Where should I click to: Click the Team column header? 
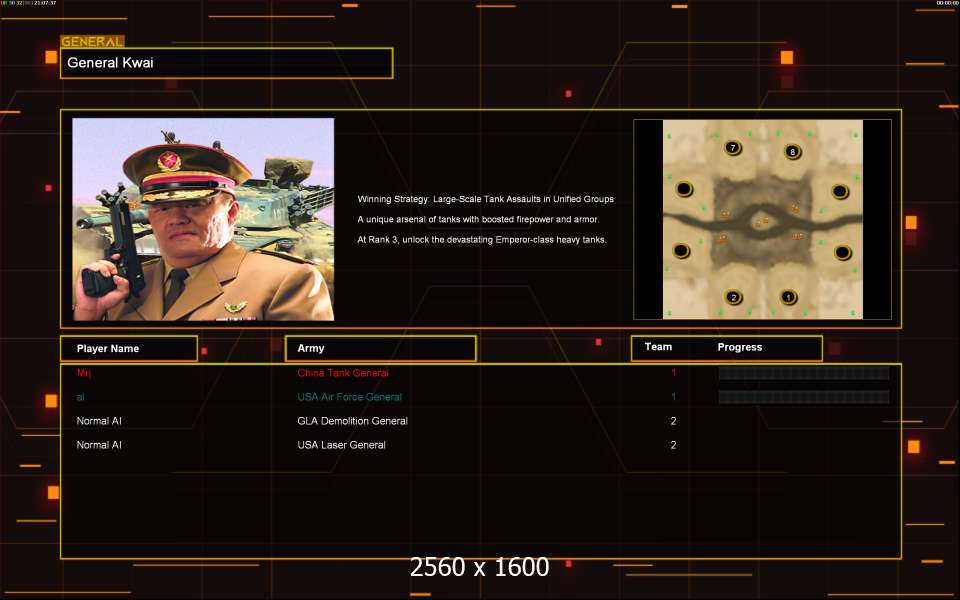658,347
